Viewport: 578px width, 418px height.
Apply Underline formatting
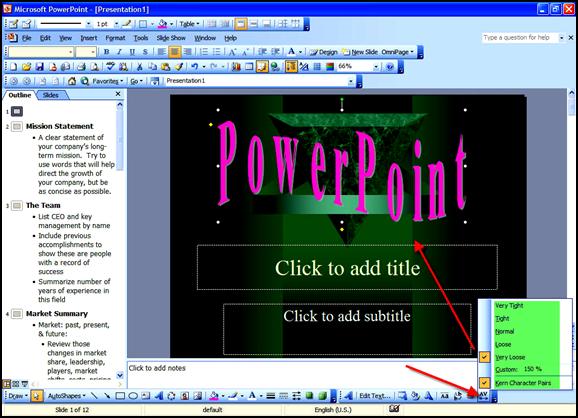(x=132, y=52)
